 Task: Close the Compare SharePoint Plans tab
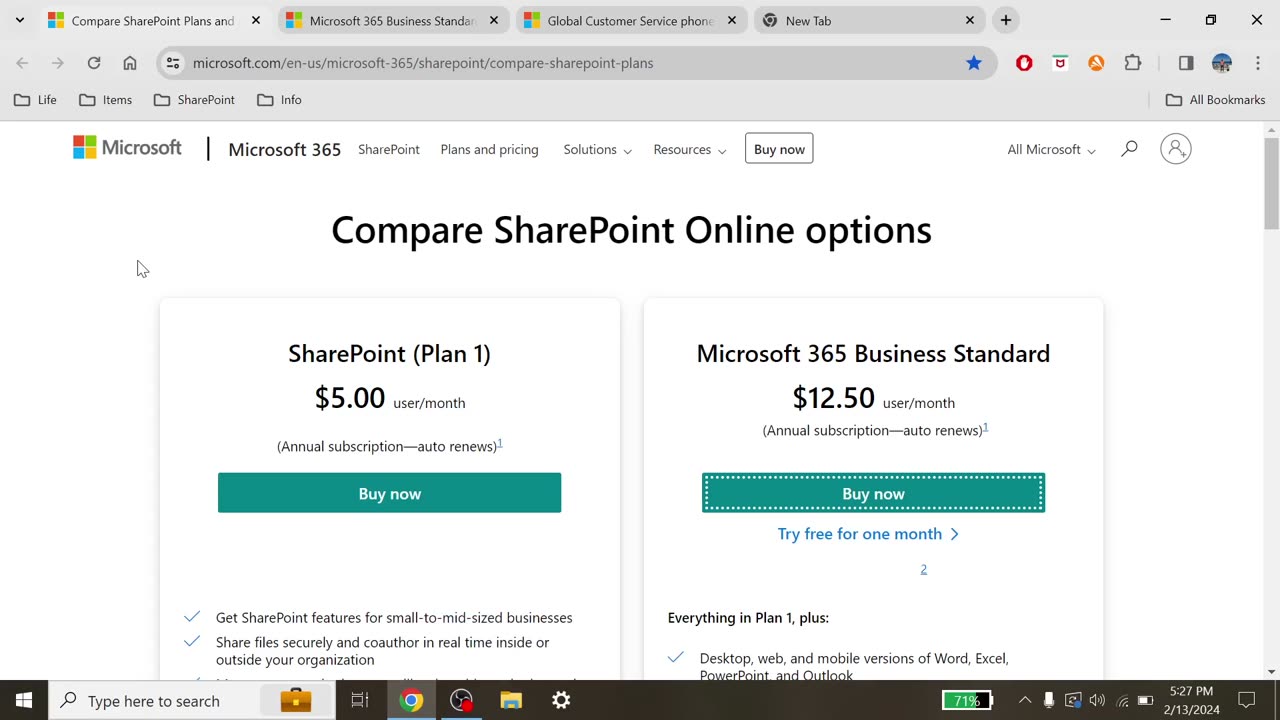pyautogui.click(x=255, y=20)
